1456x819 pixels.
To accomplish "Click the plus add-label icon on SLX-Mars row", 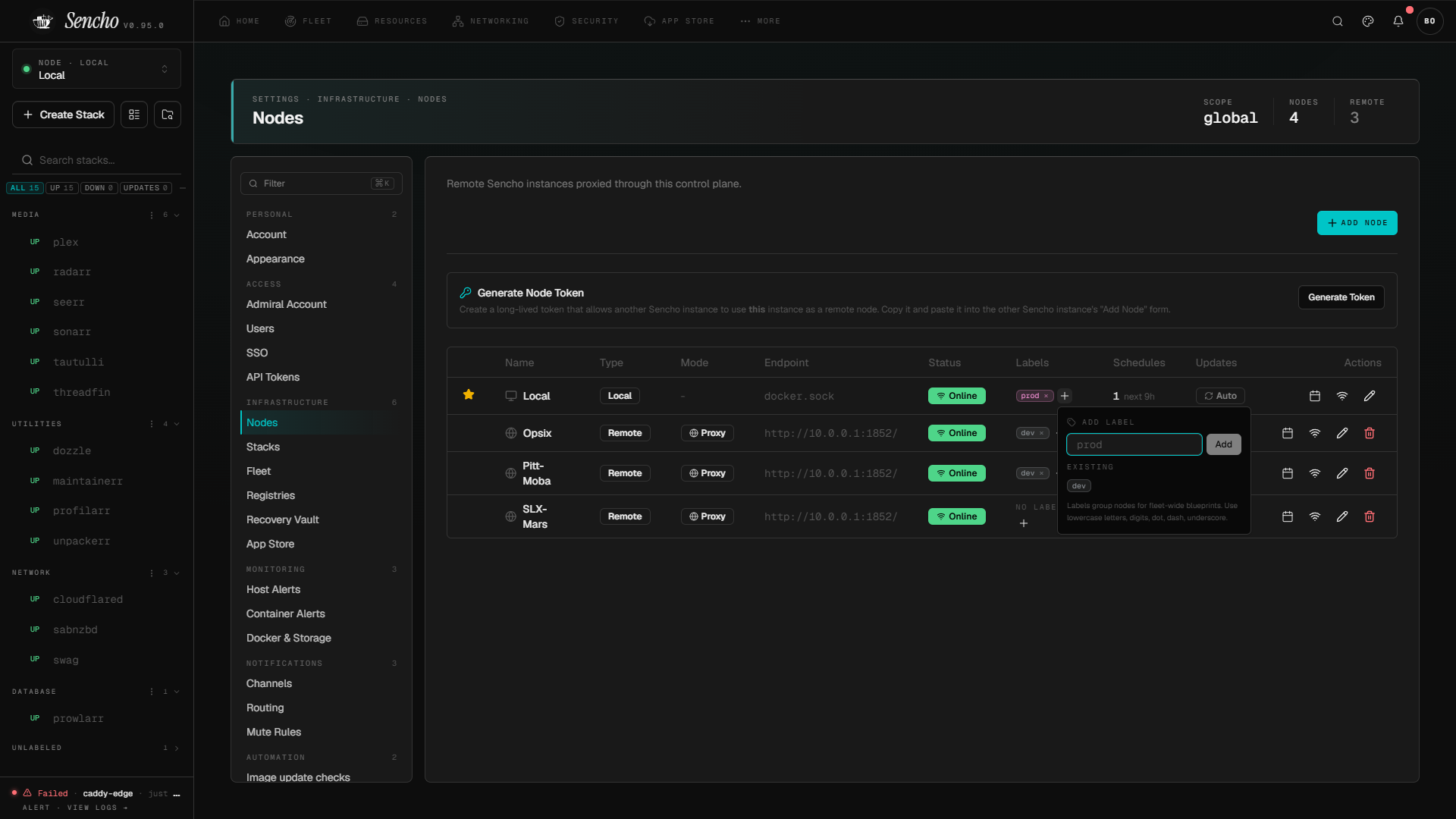I will [1024, 523].
